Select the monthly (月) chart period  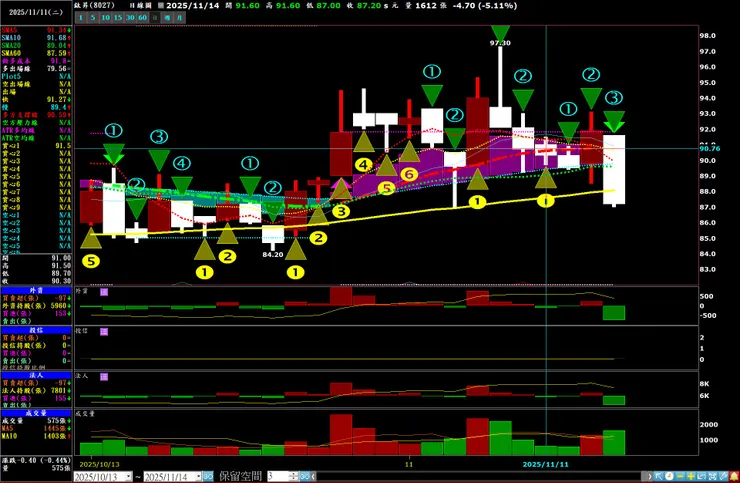pos(179,17)
